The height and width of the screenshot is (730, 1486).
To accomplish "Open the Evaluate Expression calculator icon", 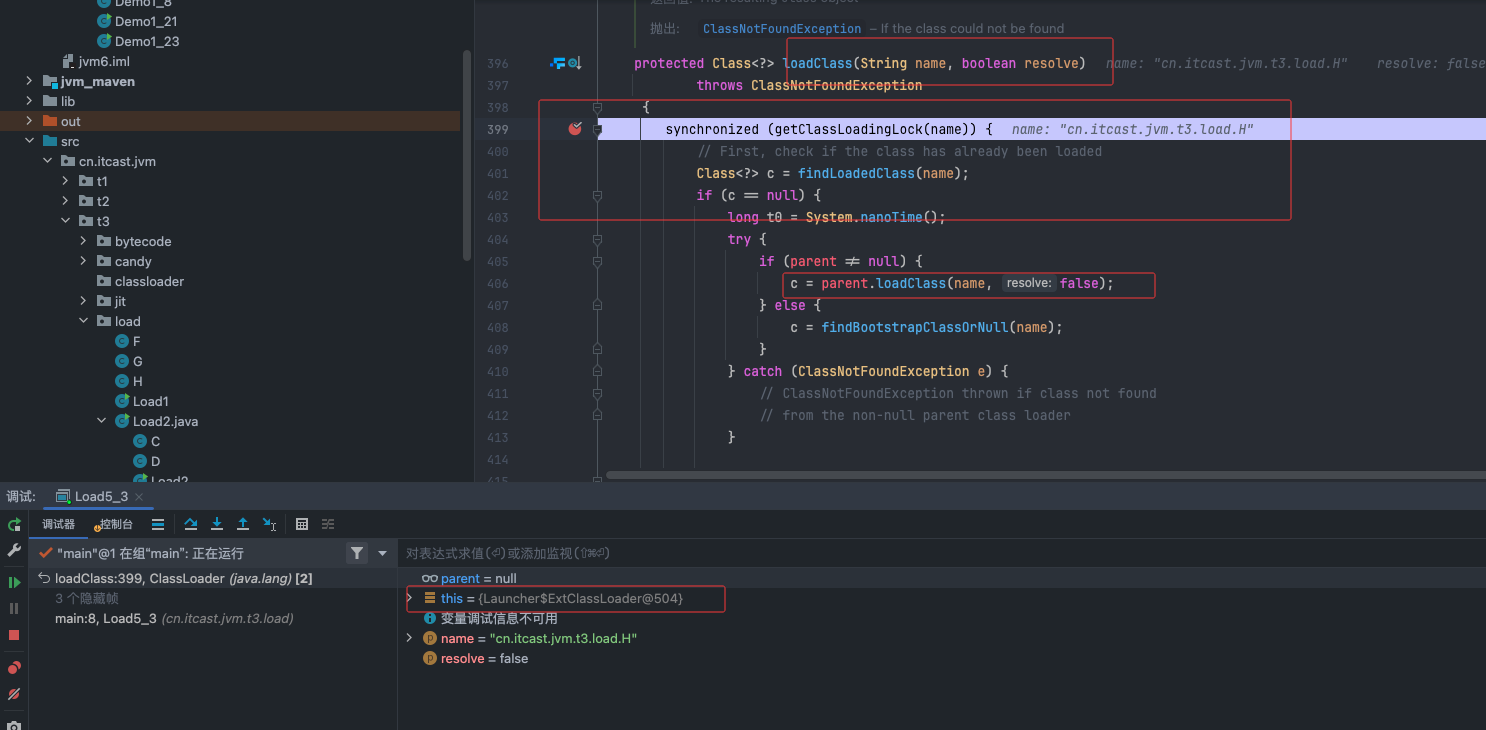I will click(x=302, y=524).
